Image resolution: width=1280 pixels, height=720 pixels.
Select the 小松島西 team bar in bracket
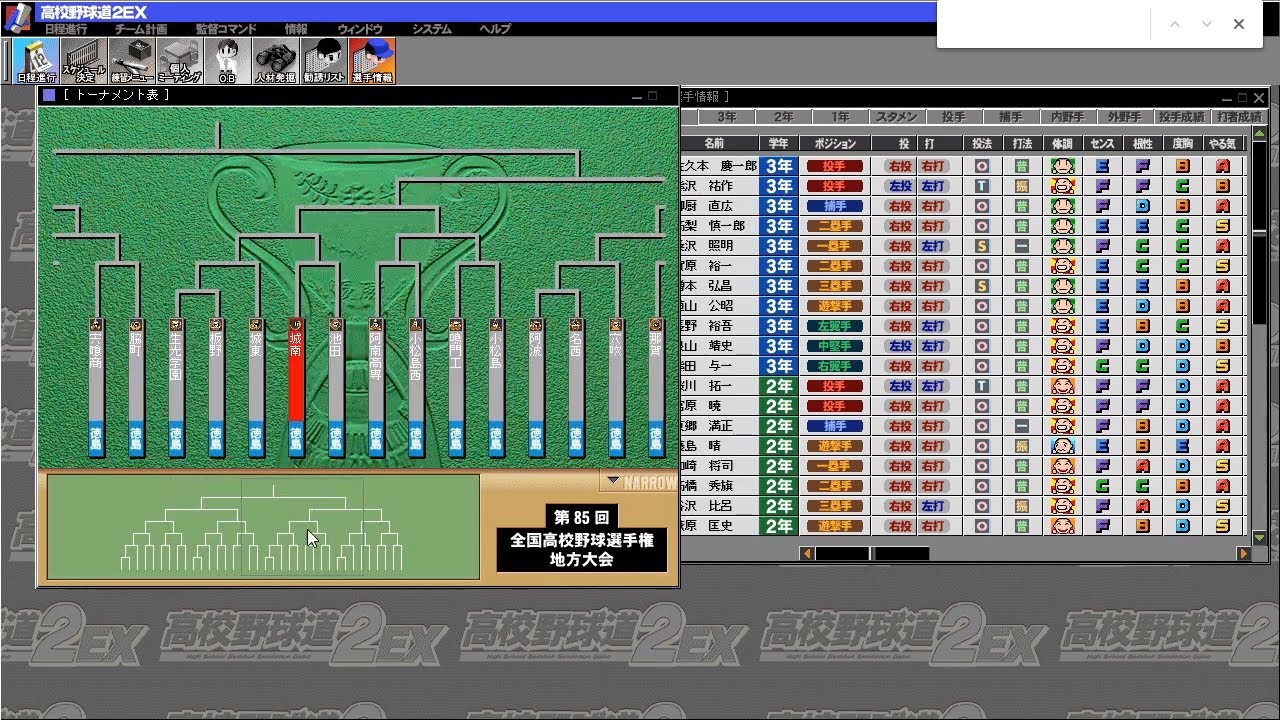(x=416, y=388)
